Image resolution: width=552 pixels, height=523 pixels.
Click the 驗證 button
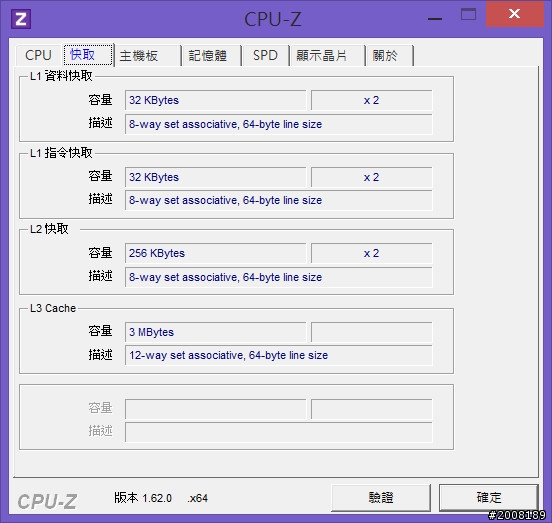click(381, 498)
